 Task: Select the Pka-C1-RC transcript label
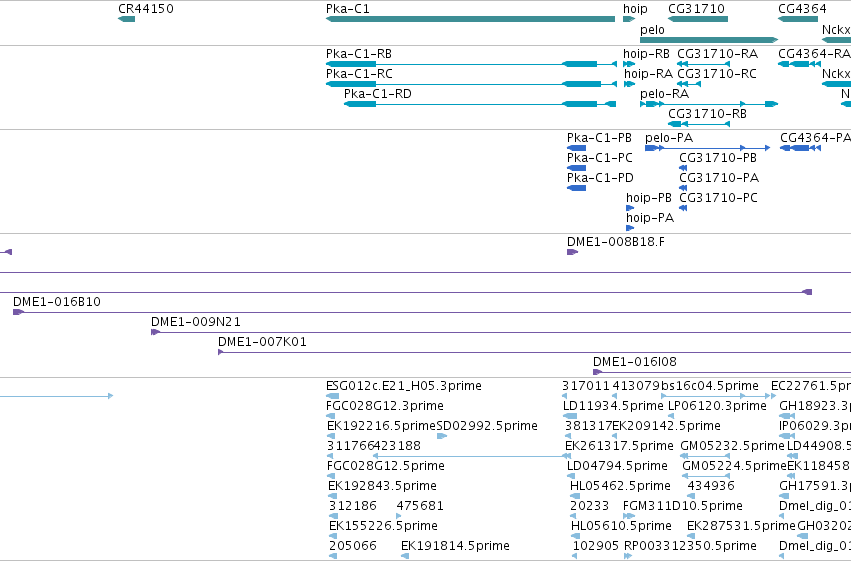coord(359,74)
